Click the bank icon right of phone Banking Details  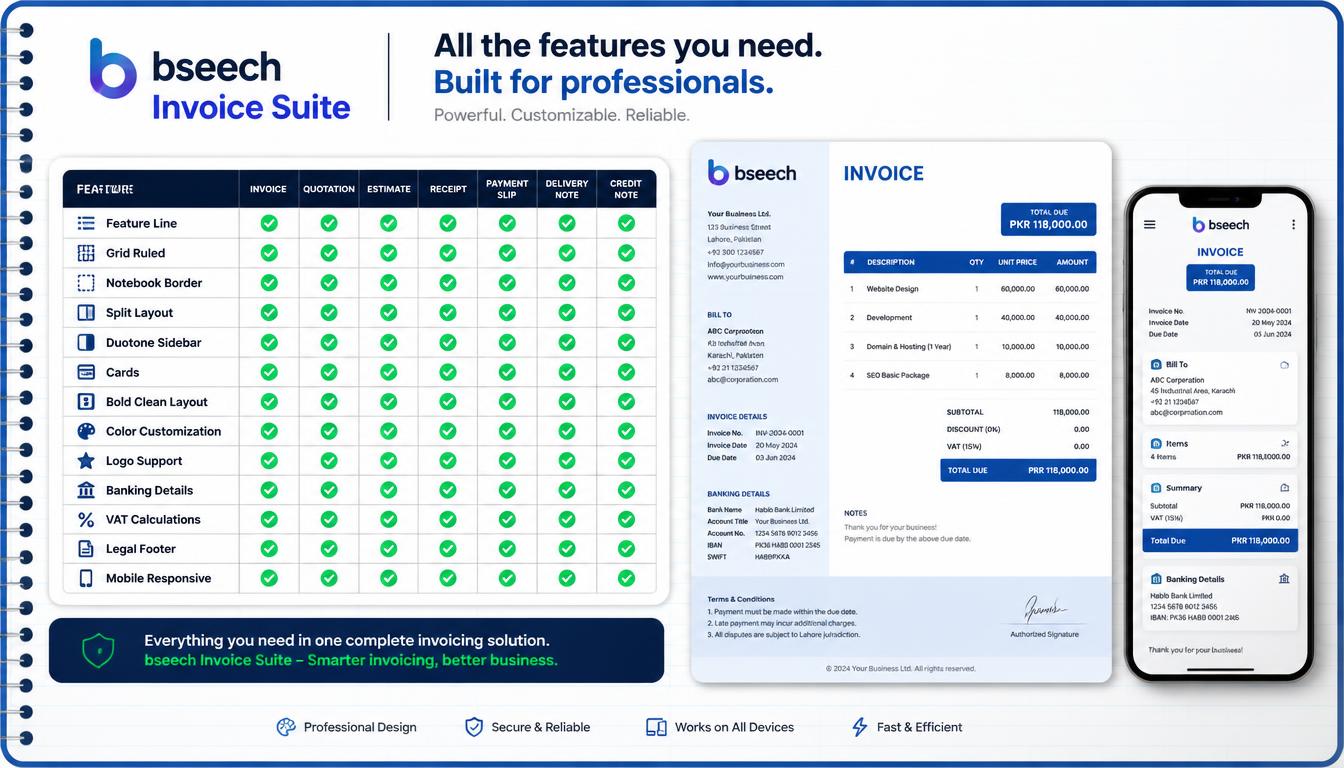(x=1284, y=578)
